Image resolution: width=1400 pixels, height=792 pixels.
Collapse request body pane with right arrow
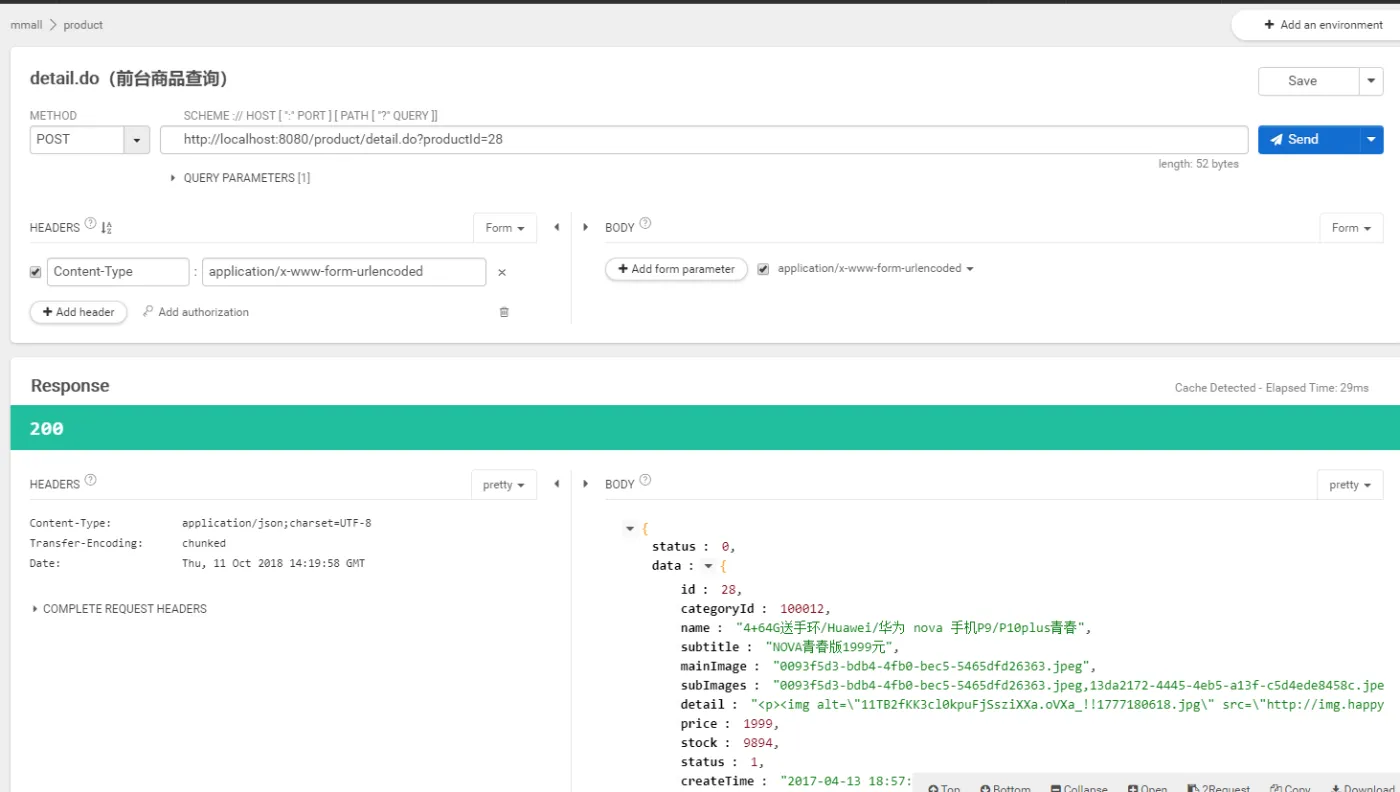586,228
